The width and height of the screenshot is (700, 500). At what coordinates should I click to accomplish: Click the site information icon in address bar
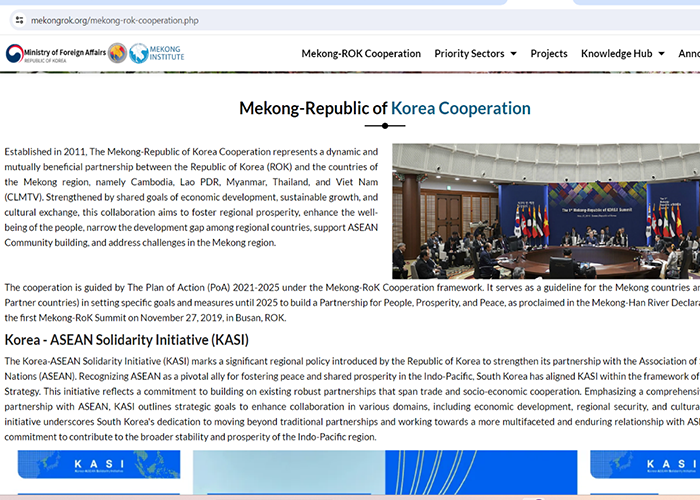pyautogui.click(x=19, y=20)
